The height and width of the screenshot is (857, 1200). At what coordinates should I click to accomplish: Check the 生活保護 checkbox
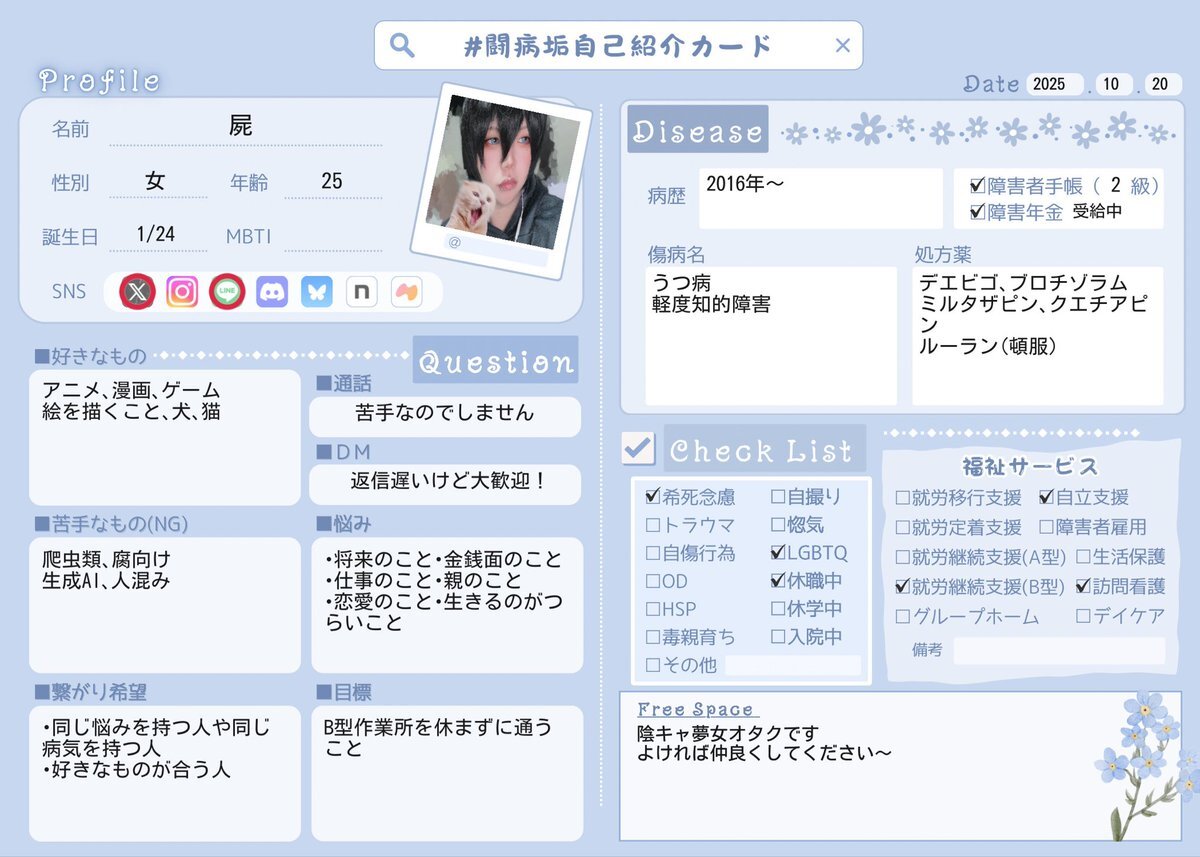[x=1083, y=556]
